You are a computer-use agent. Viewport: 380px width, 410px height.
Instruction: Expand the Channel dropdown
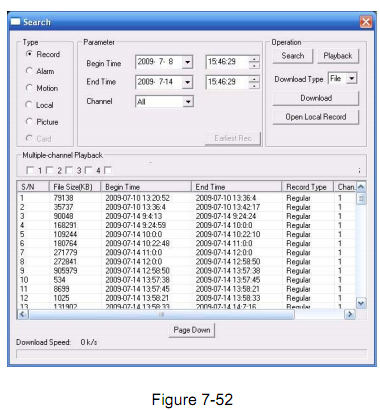click(188, 102)
